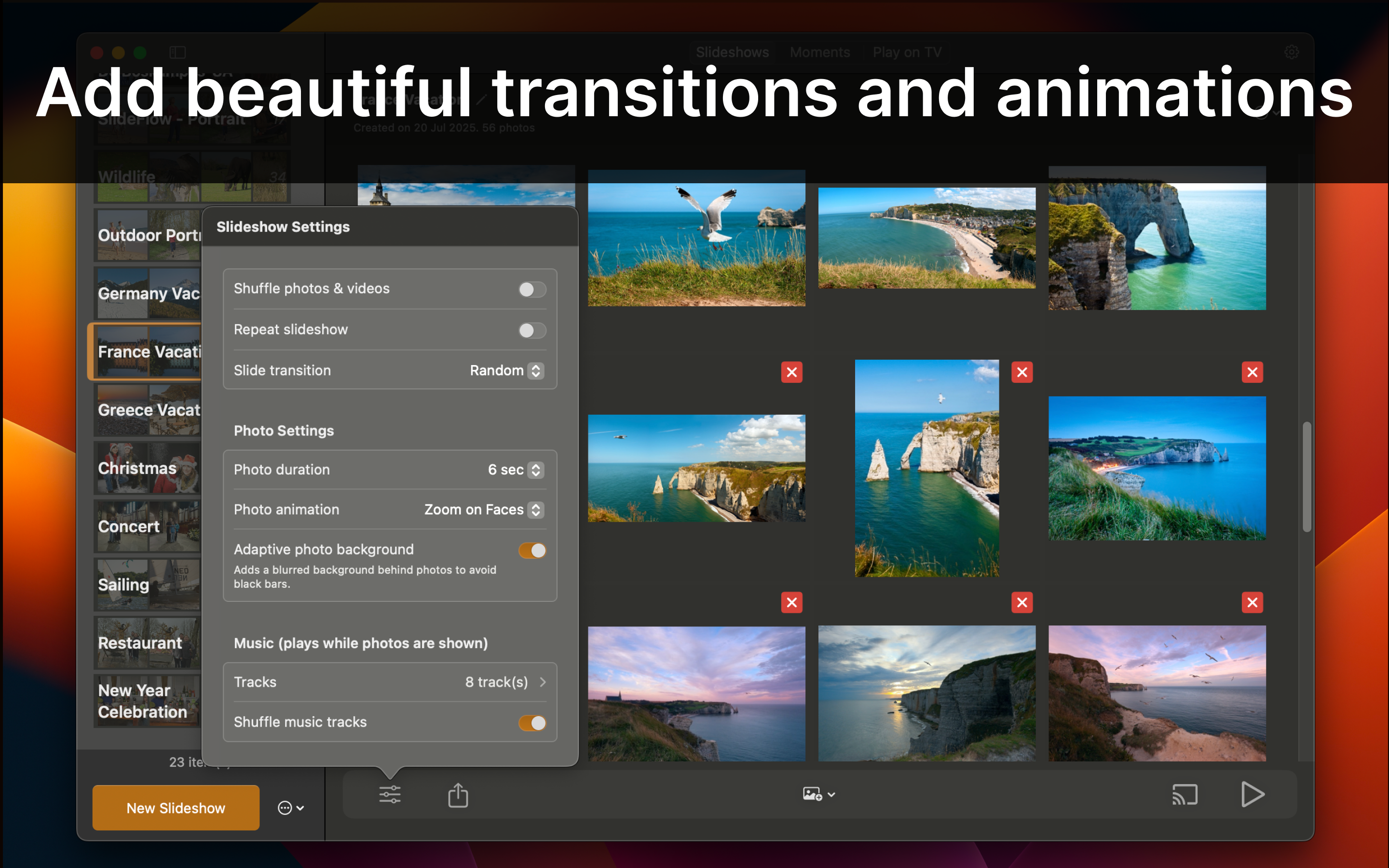The width and height of the screenshot is (1389, 868).
Task: Open the settings gear in the top corner
Action: [1292, 52]
